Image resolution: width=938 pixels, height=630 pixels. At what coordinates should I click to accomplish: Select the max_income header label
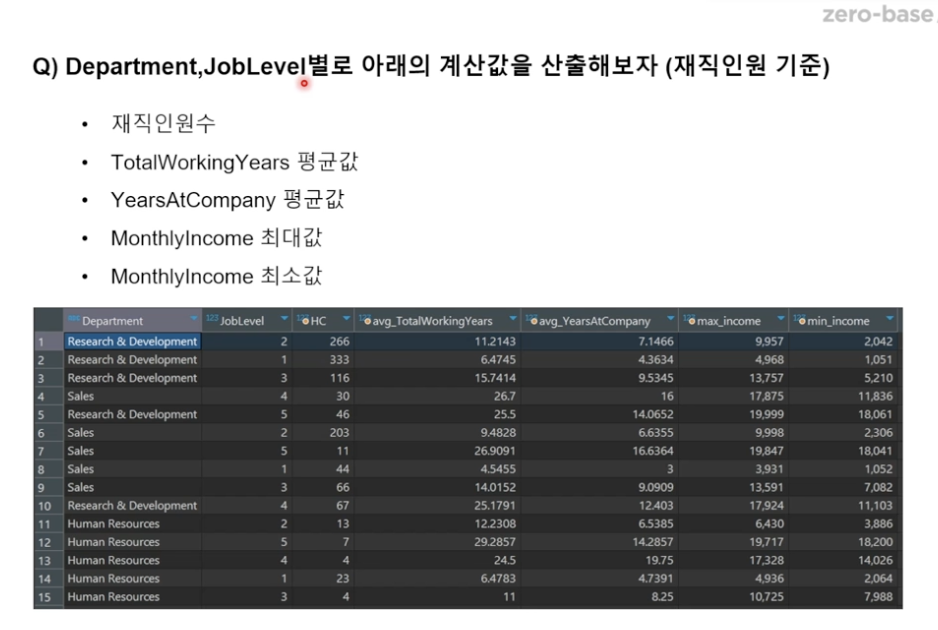click(x=729, y=321)
